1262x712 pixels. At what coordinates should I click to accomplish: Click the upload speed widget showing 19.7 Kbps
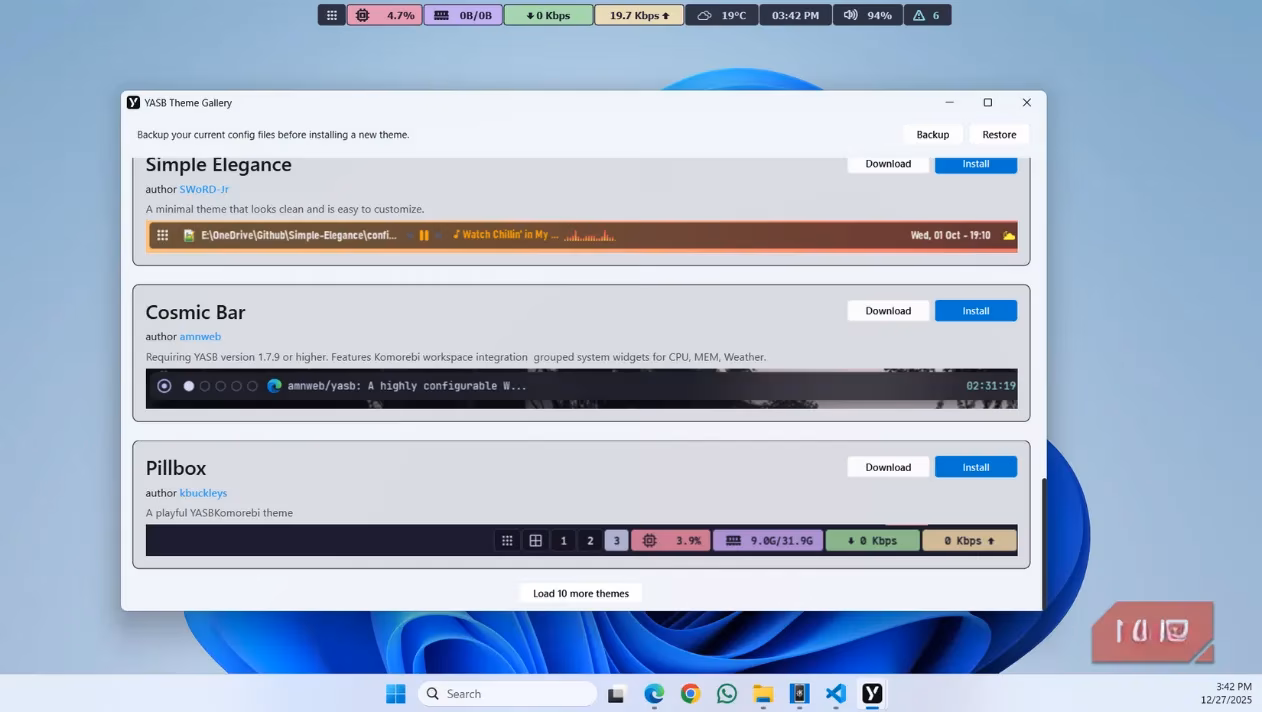click(x=639, y=14)
